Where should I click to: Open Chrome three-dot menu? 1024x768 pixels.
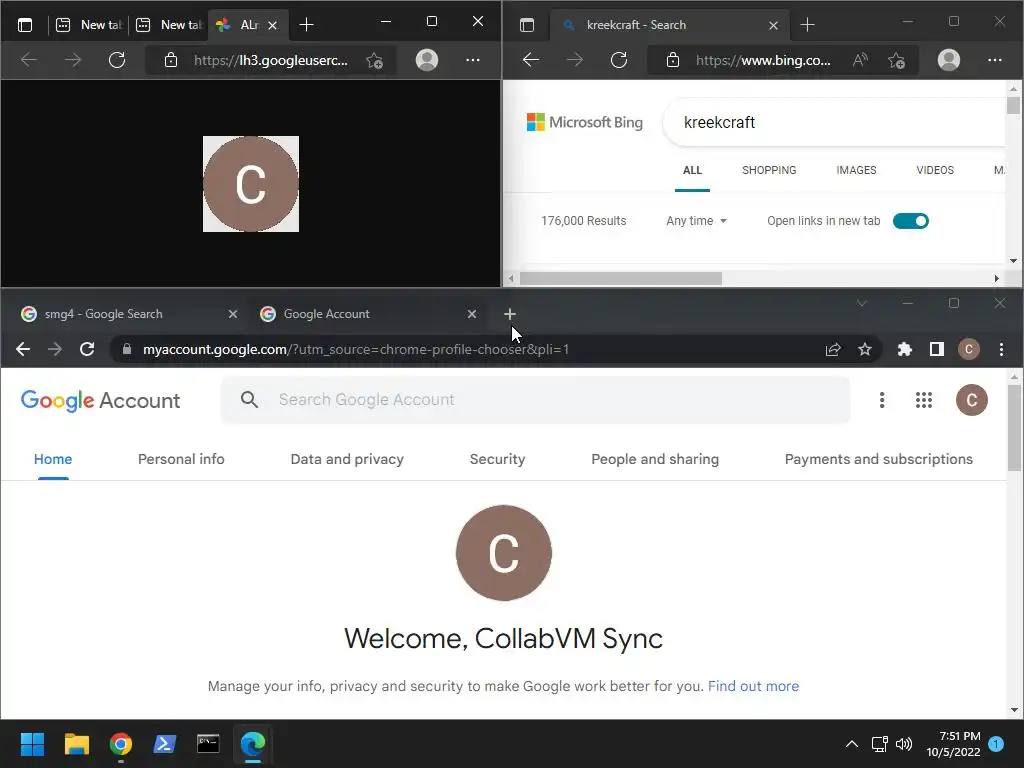coord(1000,349)
